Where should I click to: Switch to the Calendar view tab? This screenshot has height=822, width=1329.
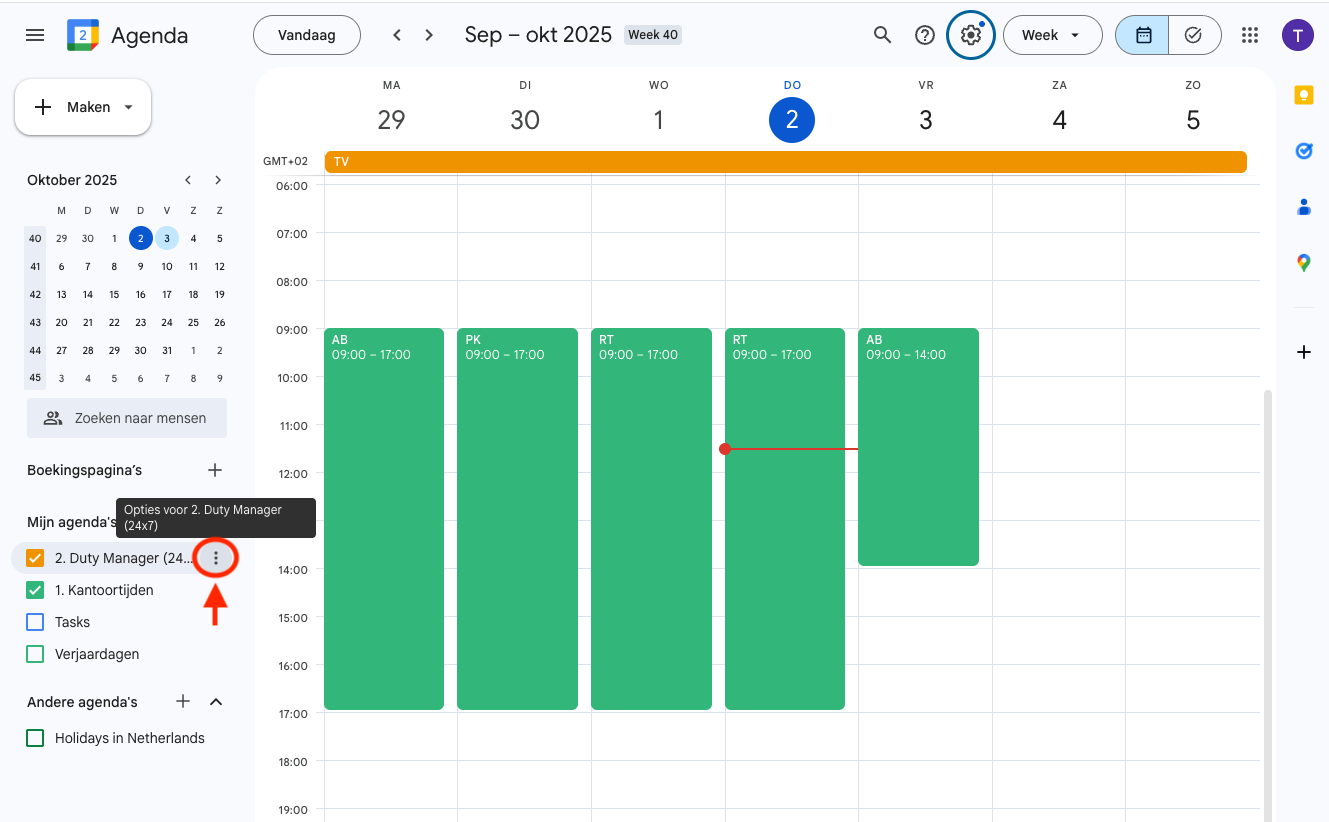1143,35
